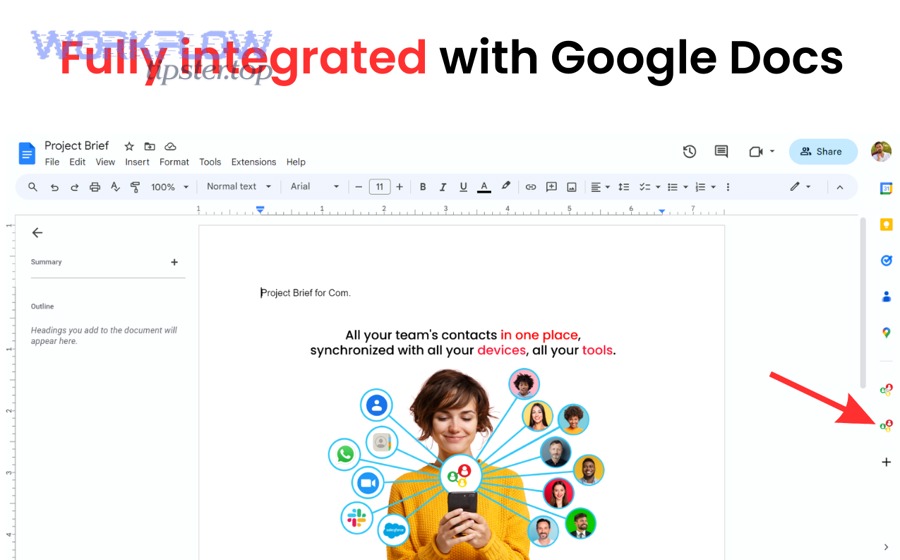Viewport: 900px width, 560px height.
Task: Open the Edit menu
Action: point(77,162)
